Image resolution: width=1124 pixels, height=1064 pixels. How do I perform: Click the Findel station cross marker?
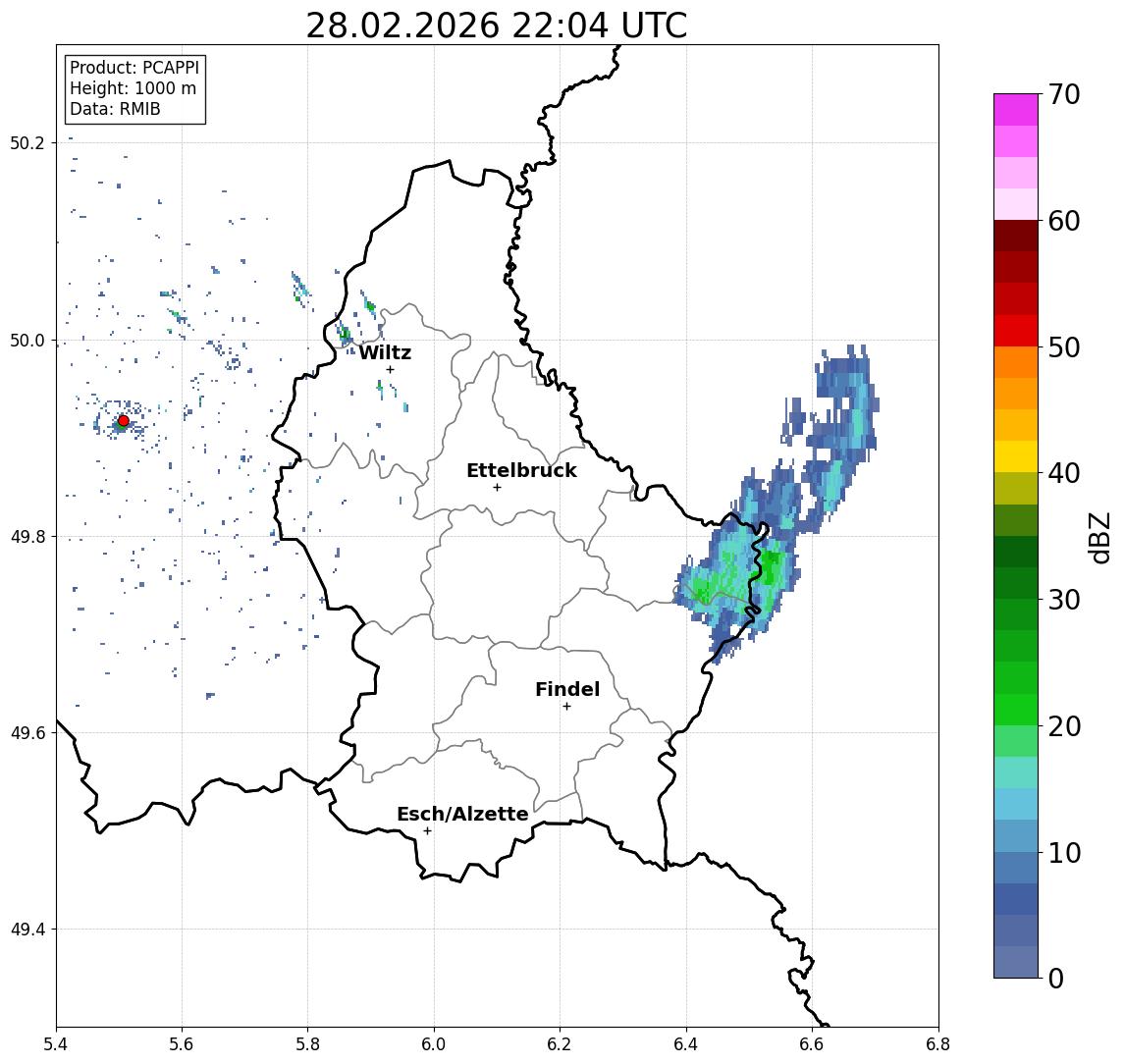566,707
